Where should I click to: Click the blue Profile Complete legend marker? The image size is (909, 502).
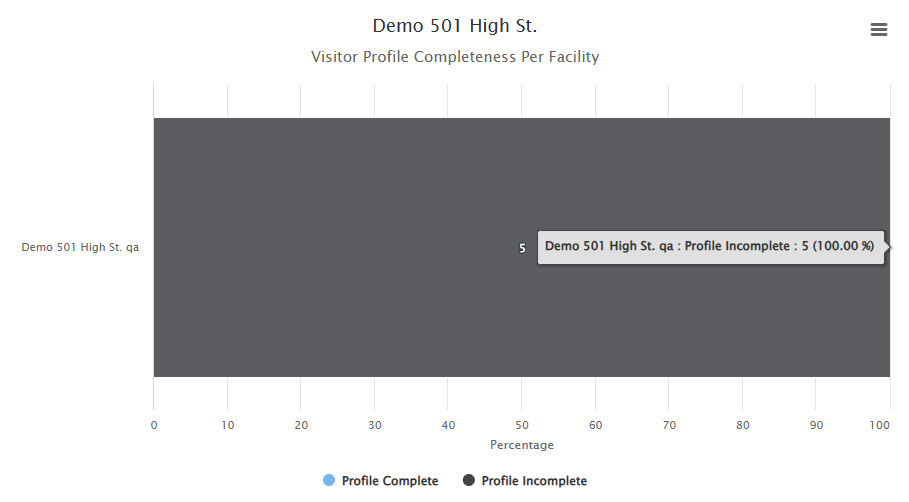pyautogui.click(x=329, y=480)
